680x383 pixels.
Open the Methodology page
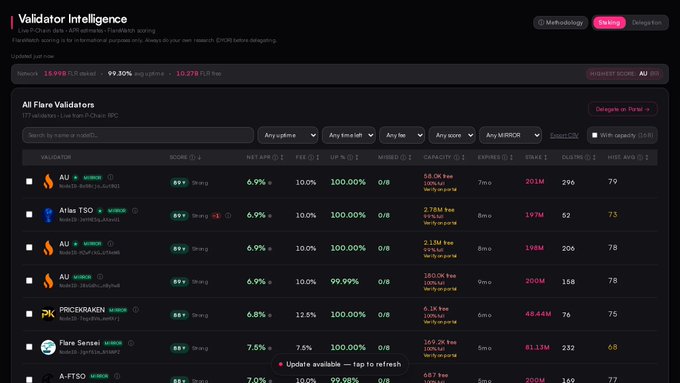point(561,23)
